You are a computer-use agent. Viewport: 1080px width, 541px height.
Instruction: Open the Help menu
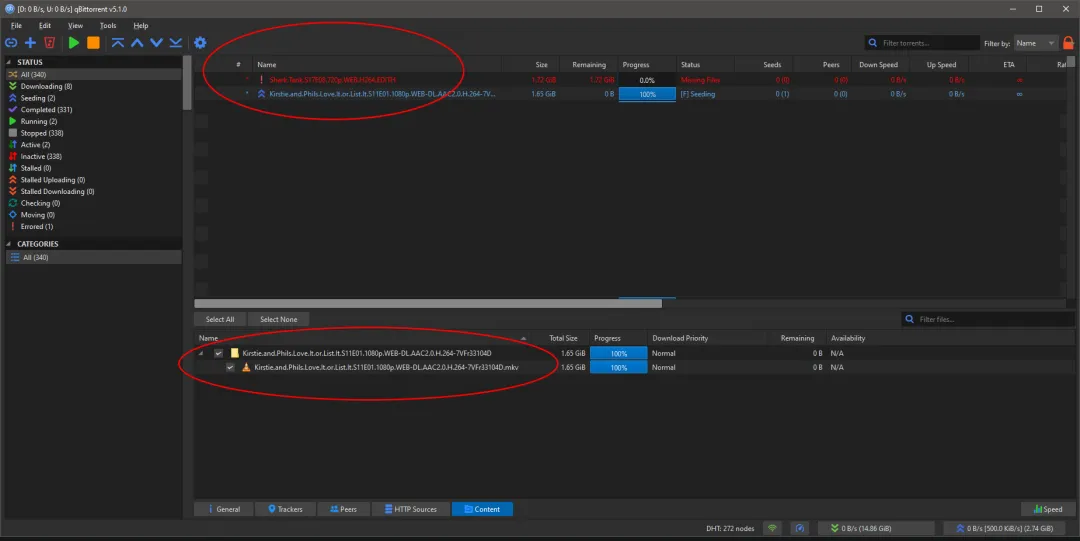(x=141, y=25)
